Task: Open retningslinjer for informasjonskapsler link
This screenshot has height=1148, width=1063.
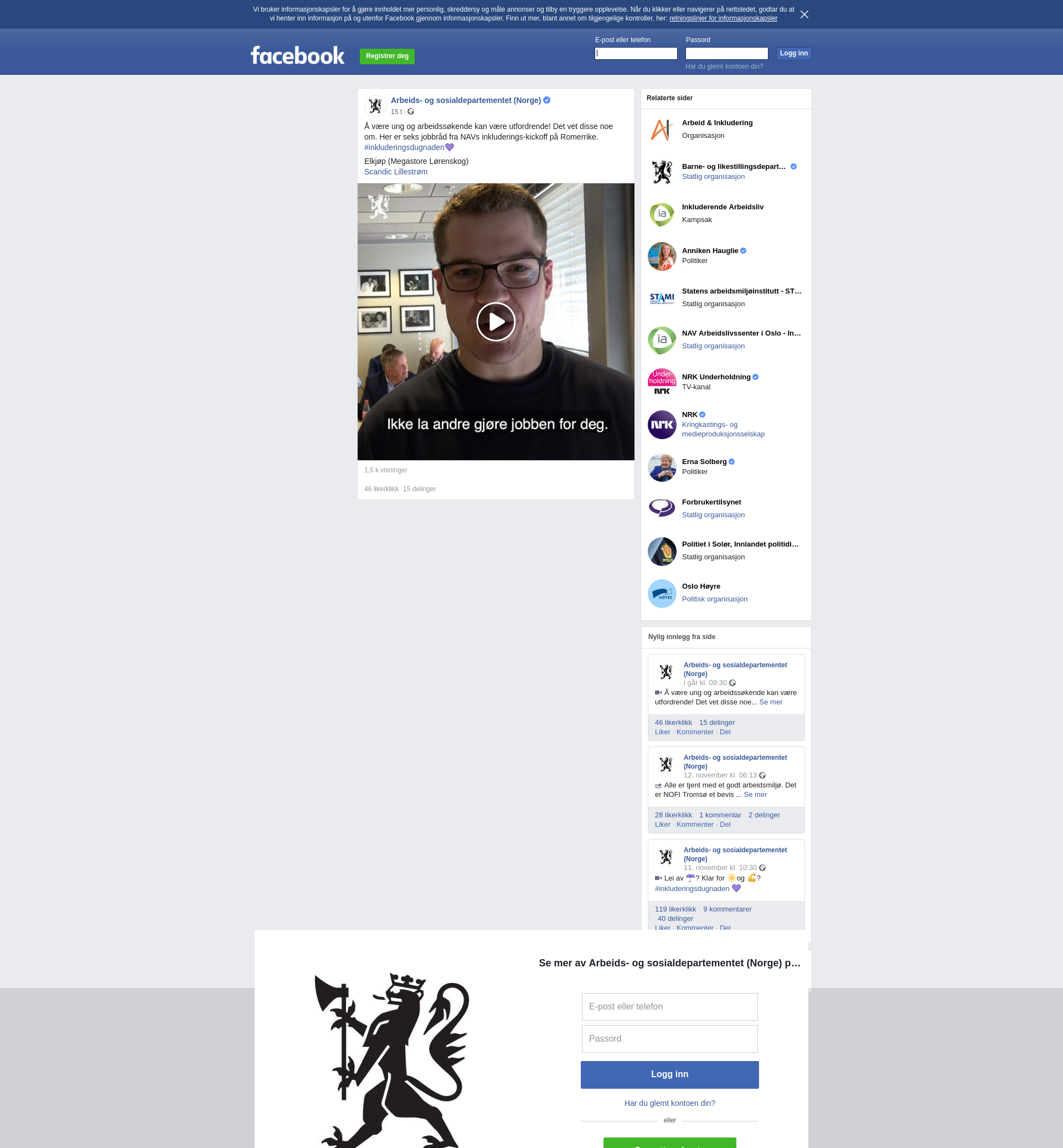Action: (723, 18)
